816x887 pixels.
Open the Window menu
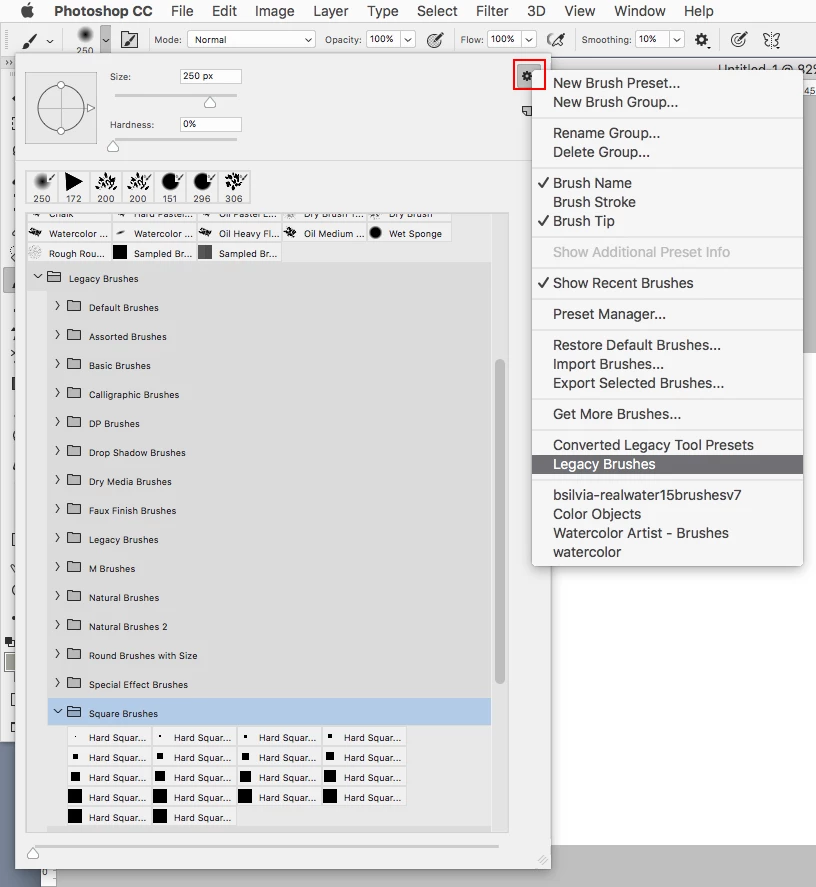click(639, 11)
